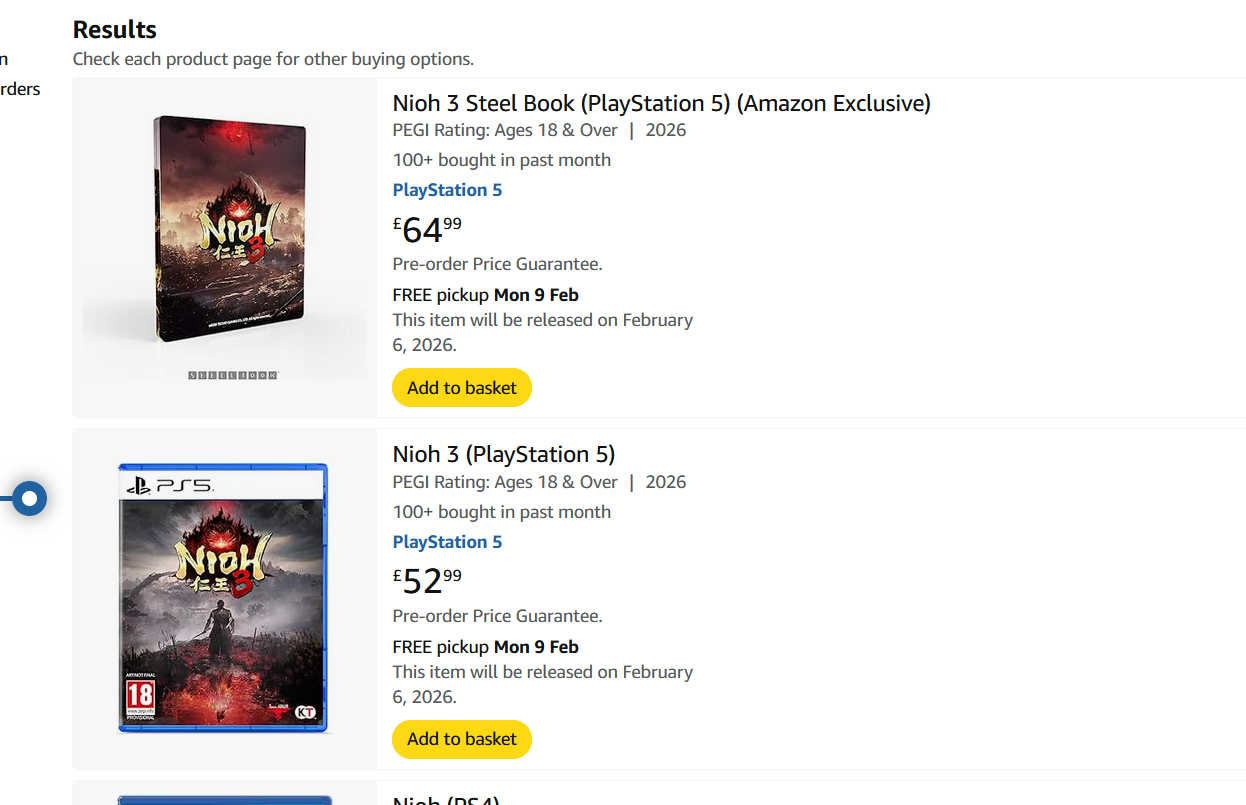
Task: Click the £52.99 standard edition price
Action: pyautogui.click(x=427, y=580)
